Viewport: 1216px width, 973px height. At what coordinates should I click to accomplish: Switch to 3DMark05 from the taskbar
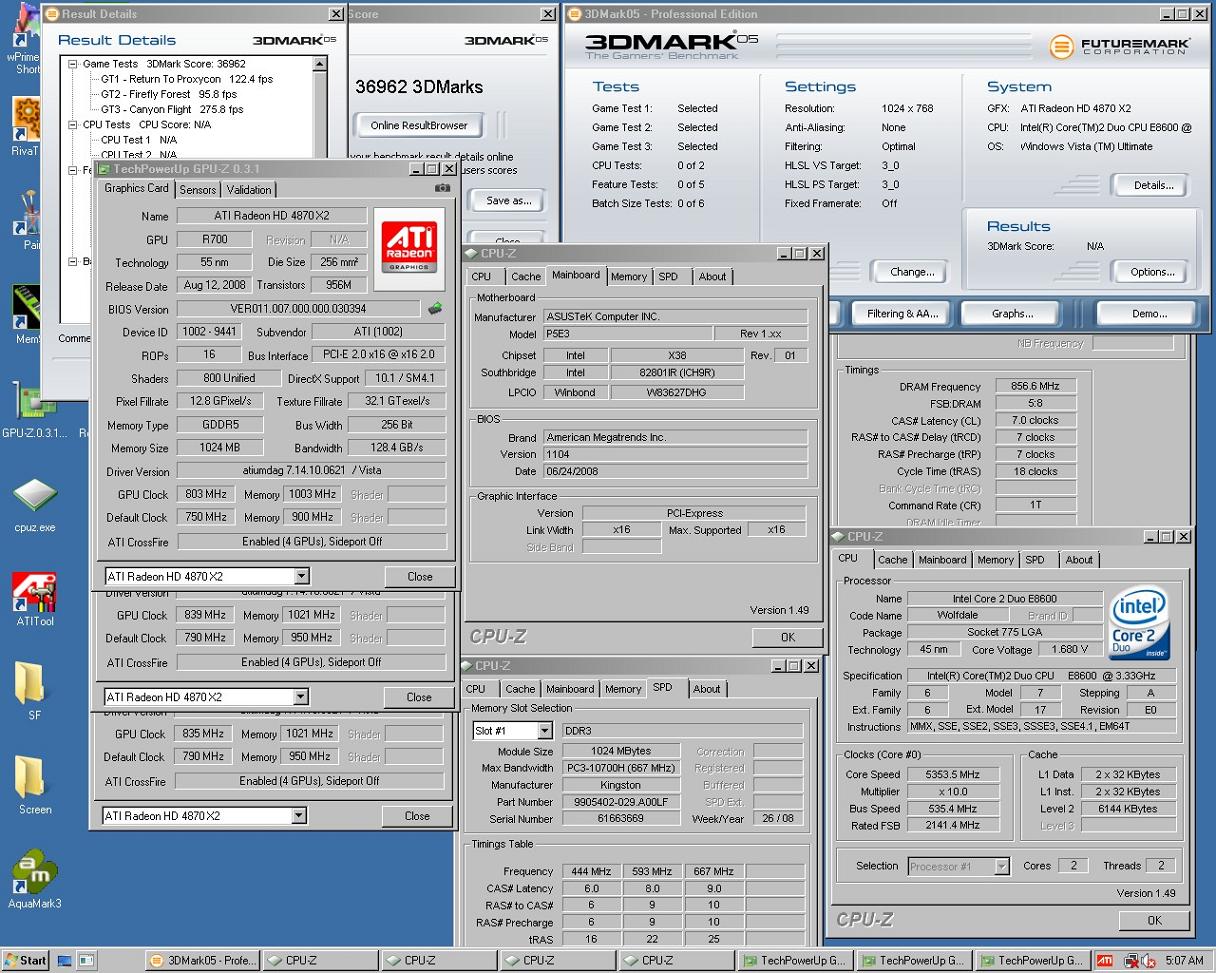point(202,960)
